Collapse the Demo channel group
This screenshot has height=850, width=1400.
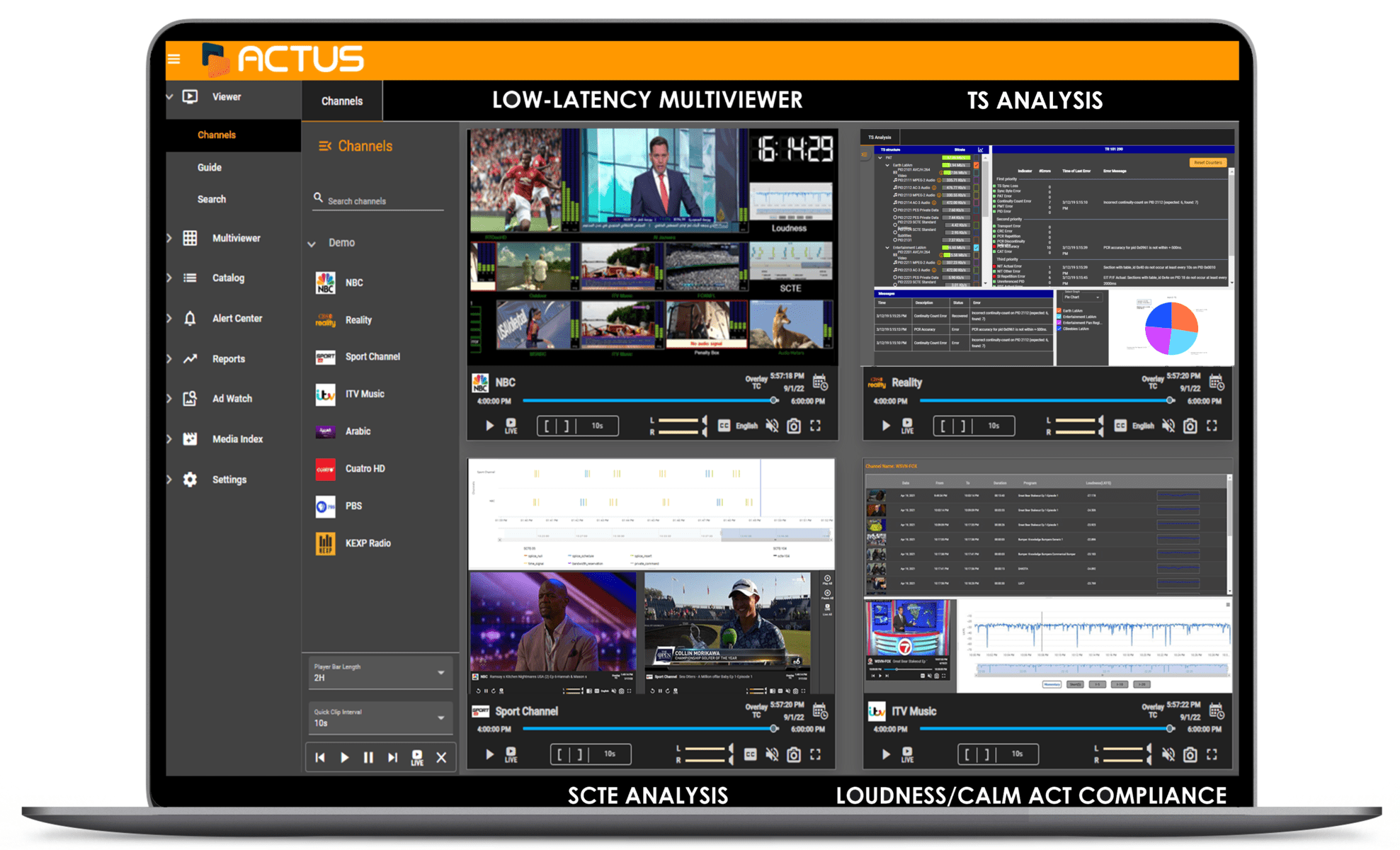(312, 244)
